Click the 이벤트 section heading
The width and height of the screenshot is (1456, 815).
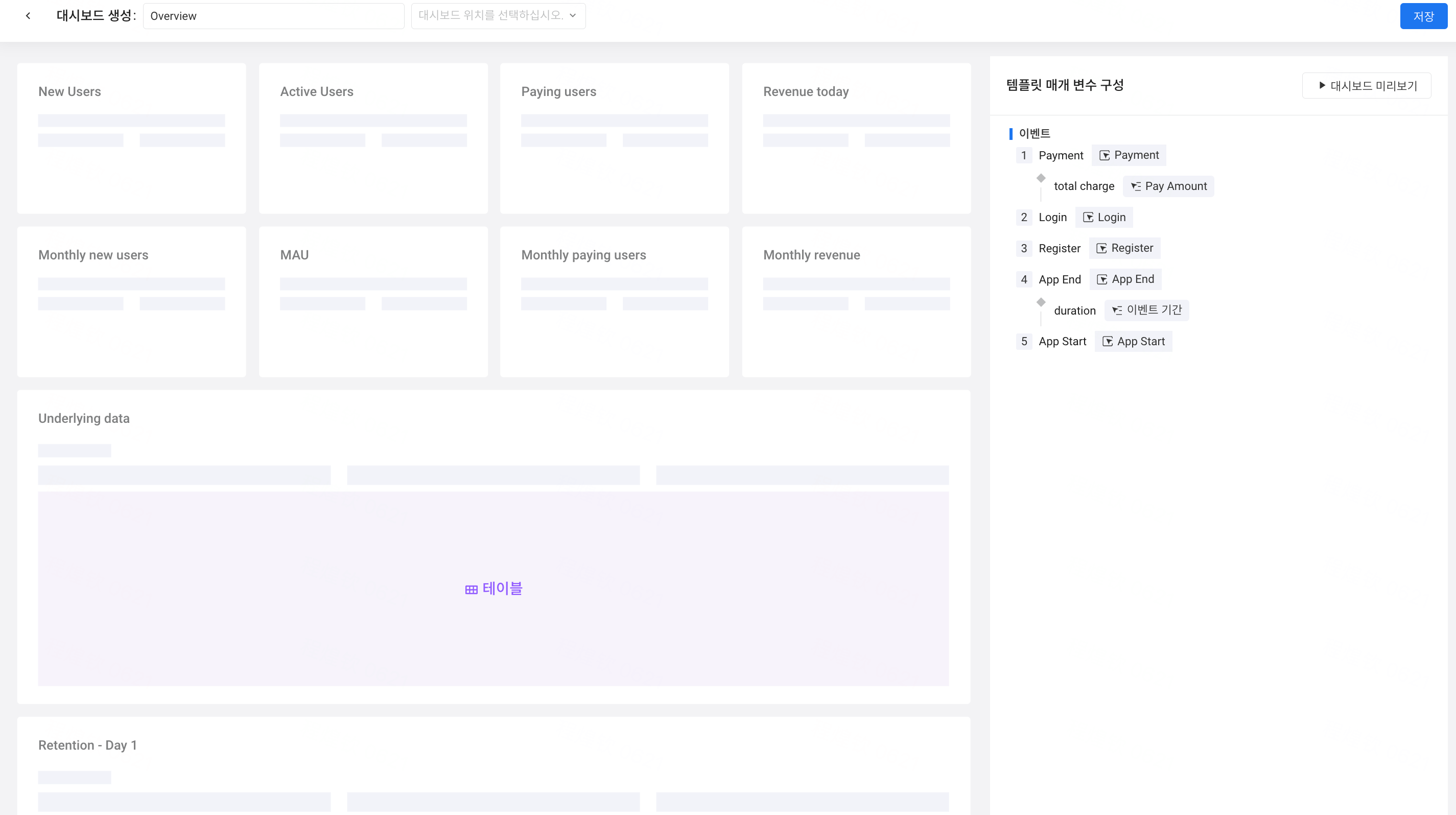click(1035, 133)
